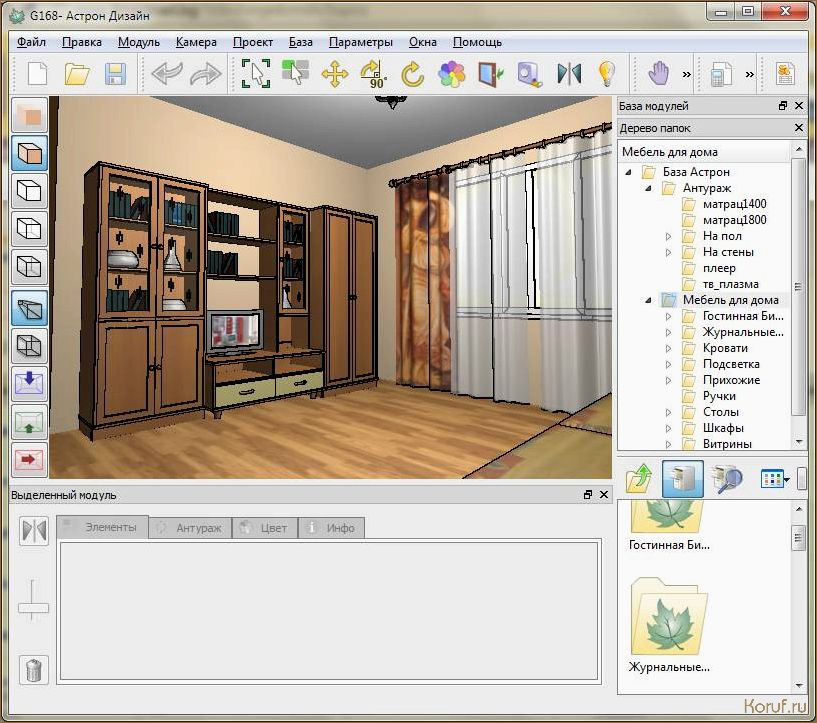Click the measuring tape tool icon

coord(530,74)
